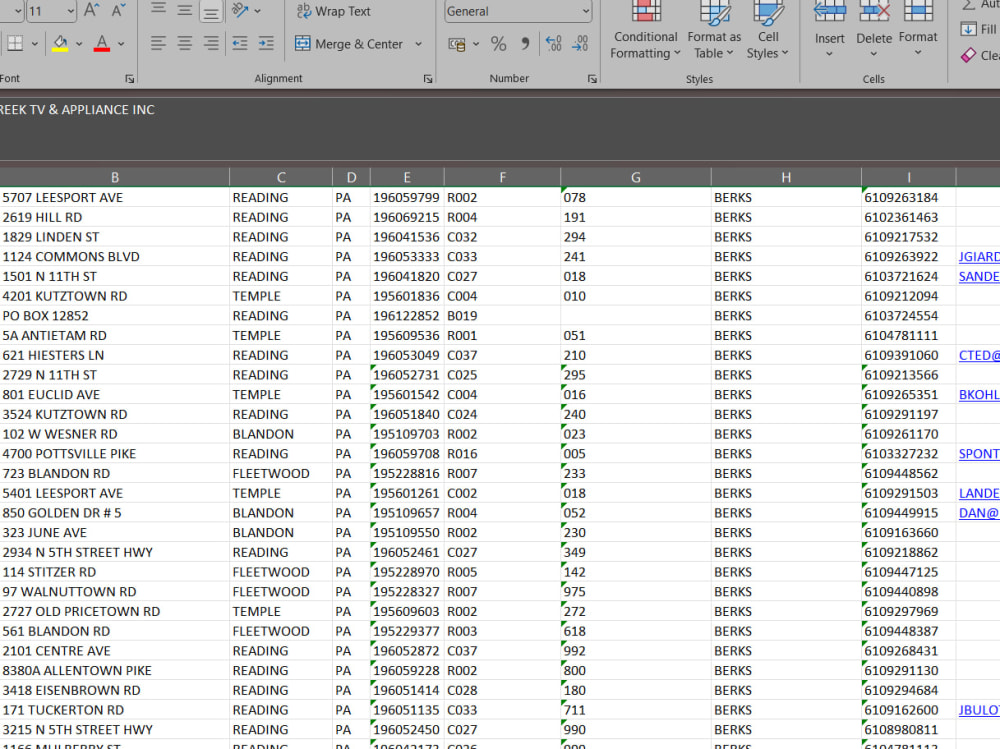Viewport: 1000px width, 749px height.
Task: Open the JBULO email link
Action: [979, 710]
